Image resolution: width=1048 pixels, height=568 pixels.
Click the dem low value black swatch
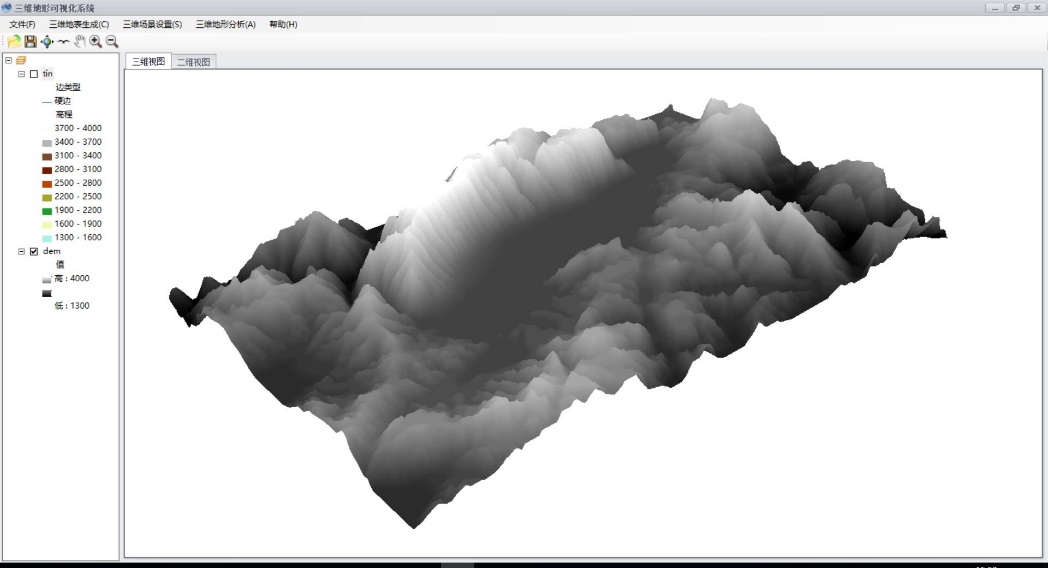click(x=47, y=293)
